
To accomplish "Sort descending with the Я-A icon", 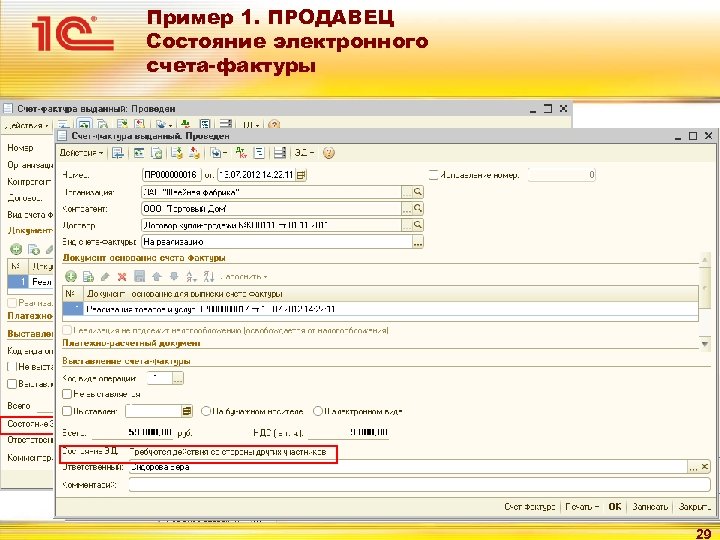I will pos(208,276).
